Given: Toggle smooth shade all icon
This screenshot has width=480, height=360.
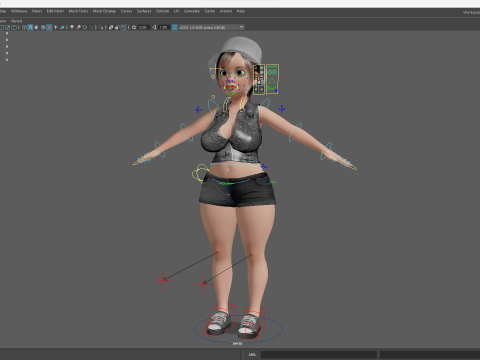Looking at the screenshot, I should coord(30,27).
